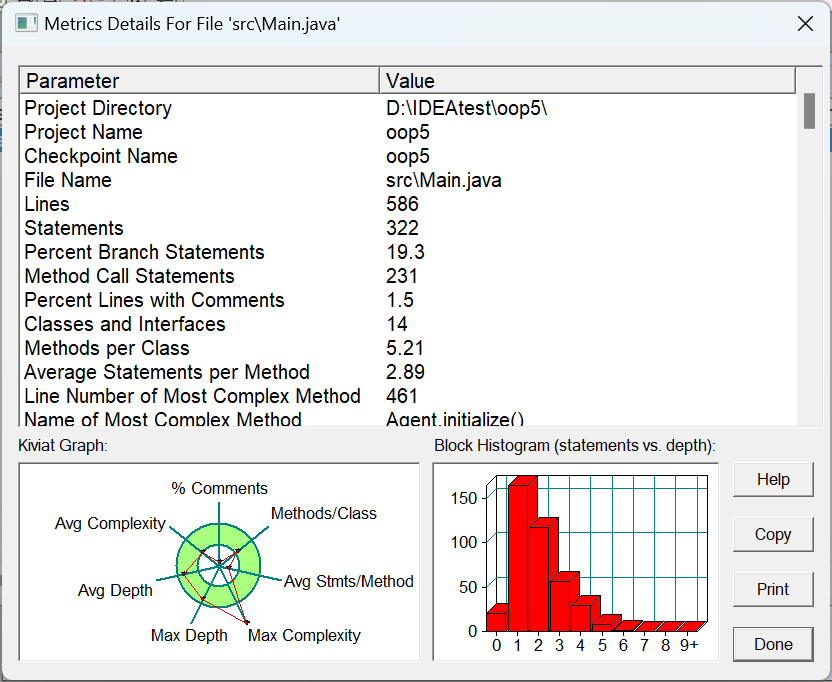The image size is (832, 682).
Task: Click the Kiviat Graph label
Action: (63, 445)
